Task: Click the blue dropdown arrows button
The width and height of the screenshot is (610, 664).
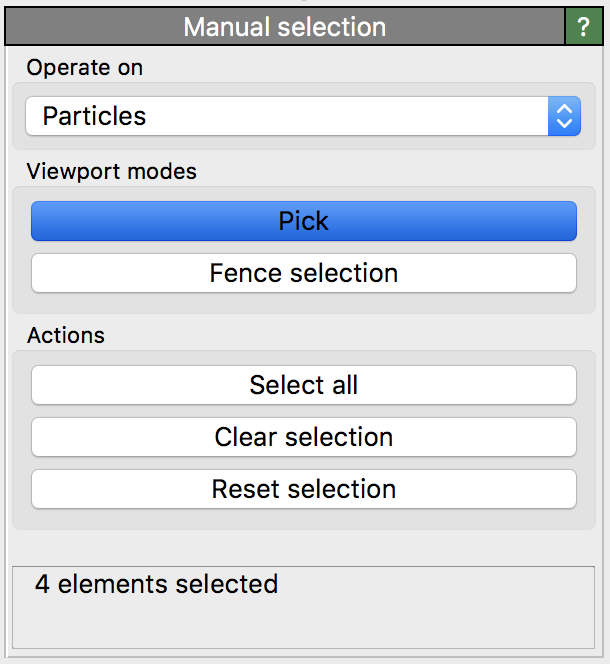Action: (564, 116)
